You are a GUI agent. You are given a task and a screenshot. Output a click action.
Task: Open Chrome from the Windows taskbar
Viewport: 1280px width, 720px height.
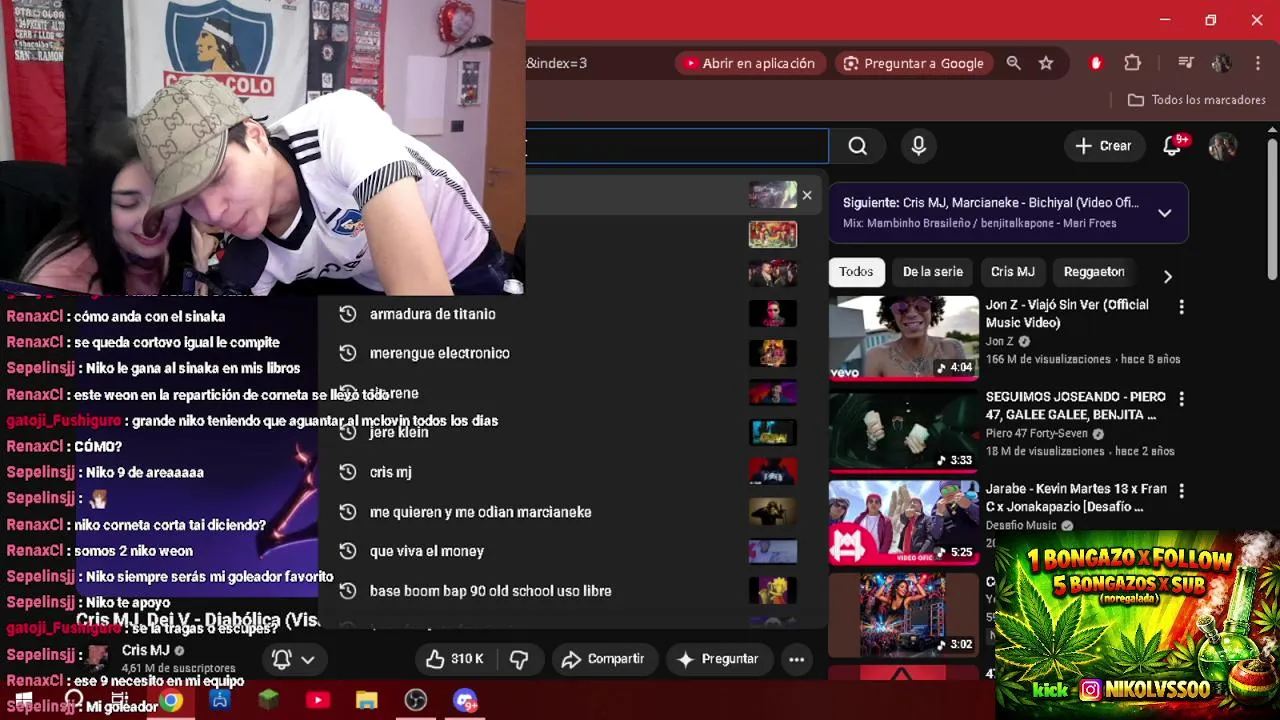click(172, 701)
